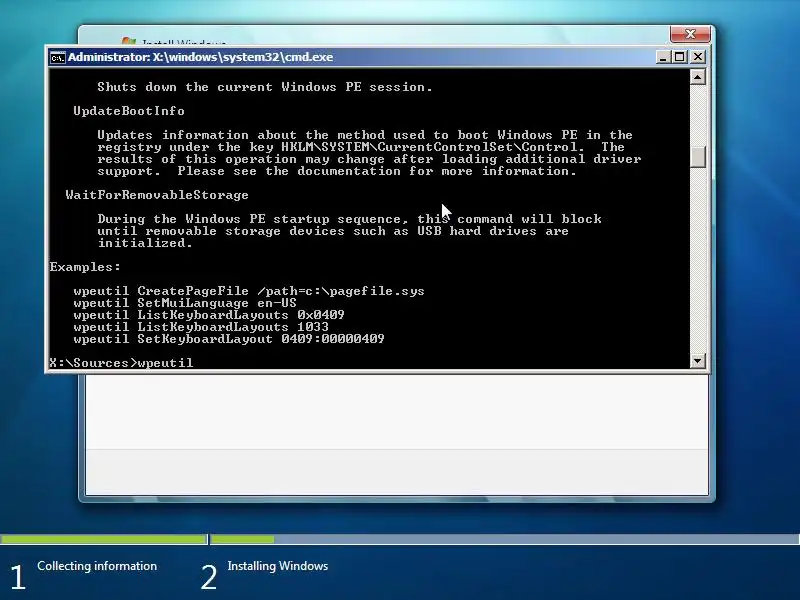800x600 pixels.
Task: Click 'wpeutil CreatePageFile /path=c:\pagefile.sys' line
Action: [x=249, y=291]
